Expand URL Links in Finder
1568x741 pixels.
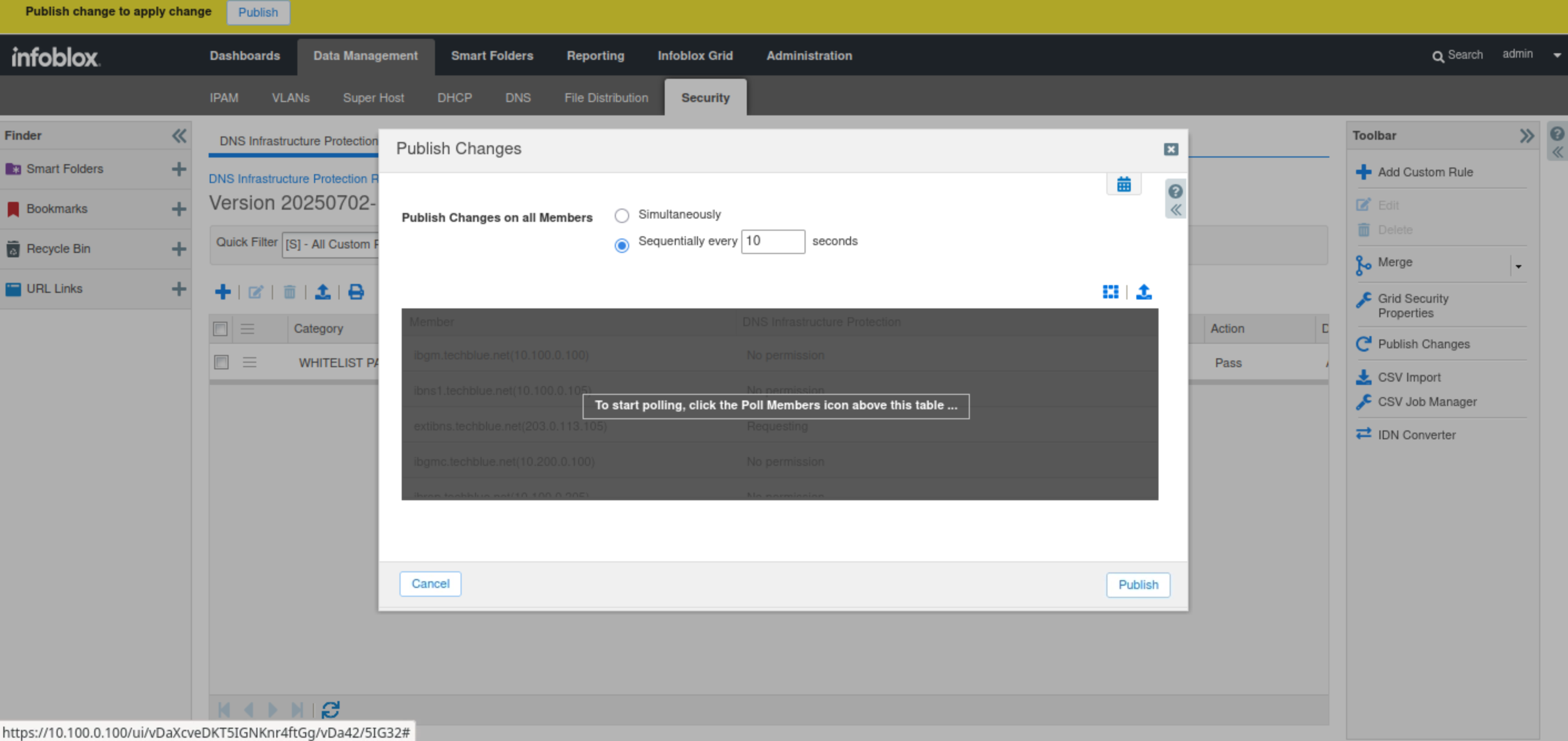tap(178, 289)
